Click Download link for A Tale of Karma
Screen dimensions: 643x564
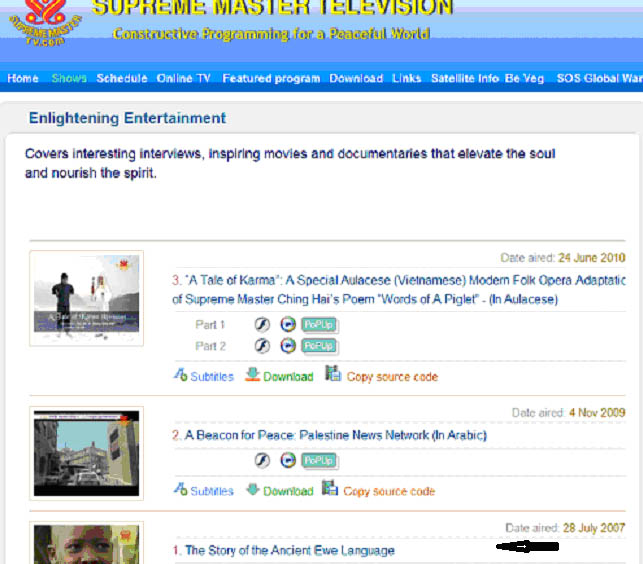point(288,377)
